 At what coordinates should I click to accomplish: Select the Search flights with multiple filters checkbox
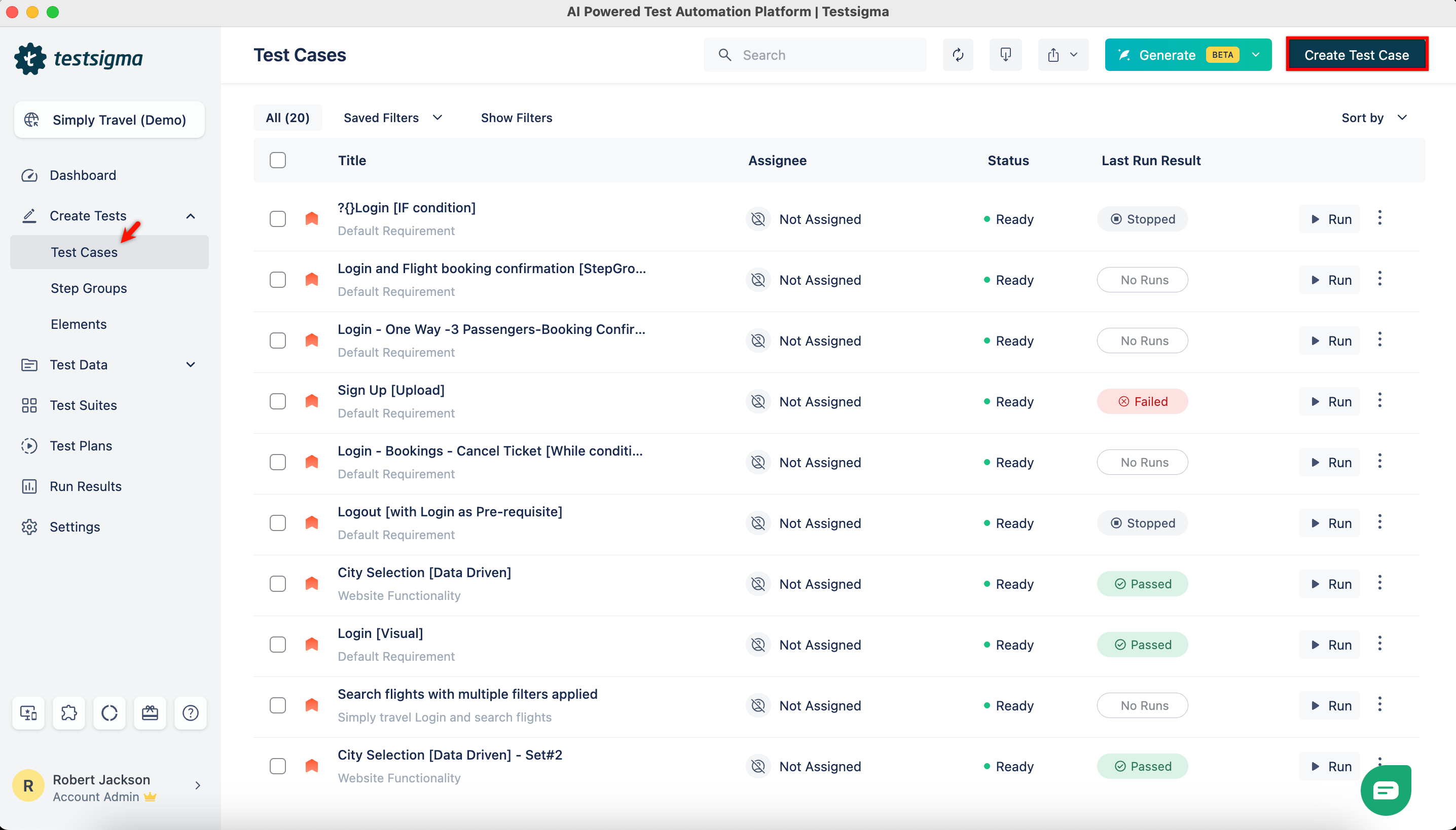point(278,705)
